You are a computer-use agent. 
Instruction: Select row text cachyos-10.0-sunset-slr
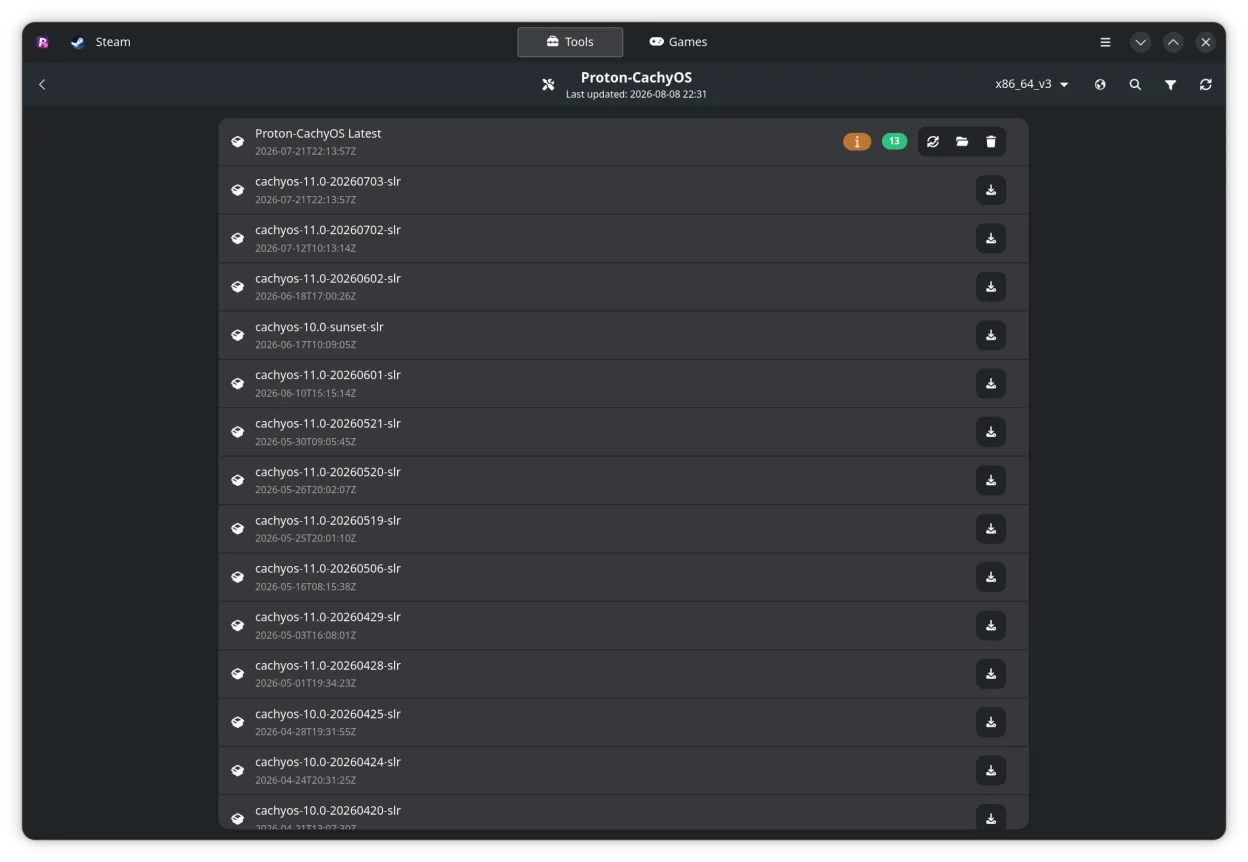coord(319,327)
